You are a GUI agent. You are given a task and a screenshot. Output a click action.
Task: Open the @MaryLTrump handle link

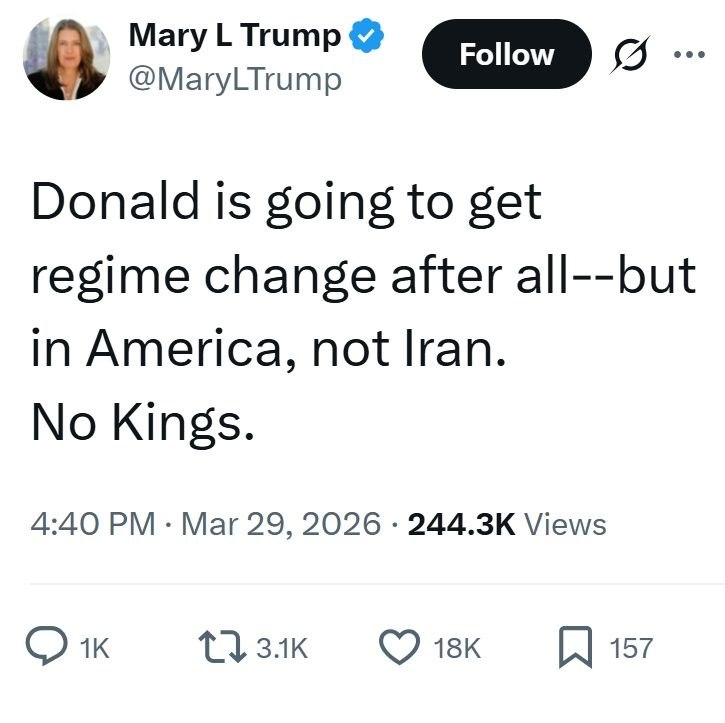[235, 78]
